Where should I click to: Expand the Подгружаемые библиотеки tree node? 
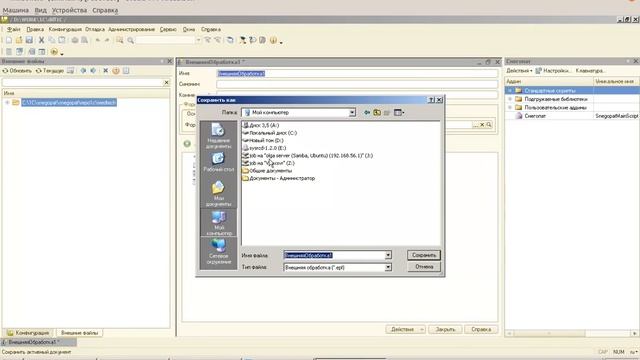[510, 99]
